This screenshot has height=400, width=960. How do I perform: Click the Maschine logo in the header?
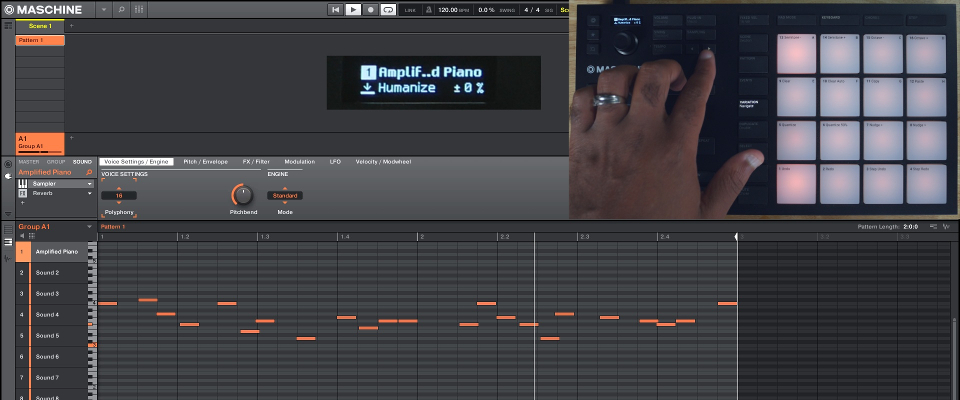43,9
